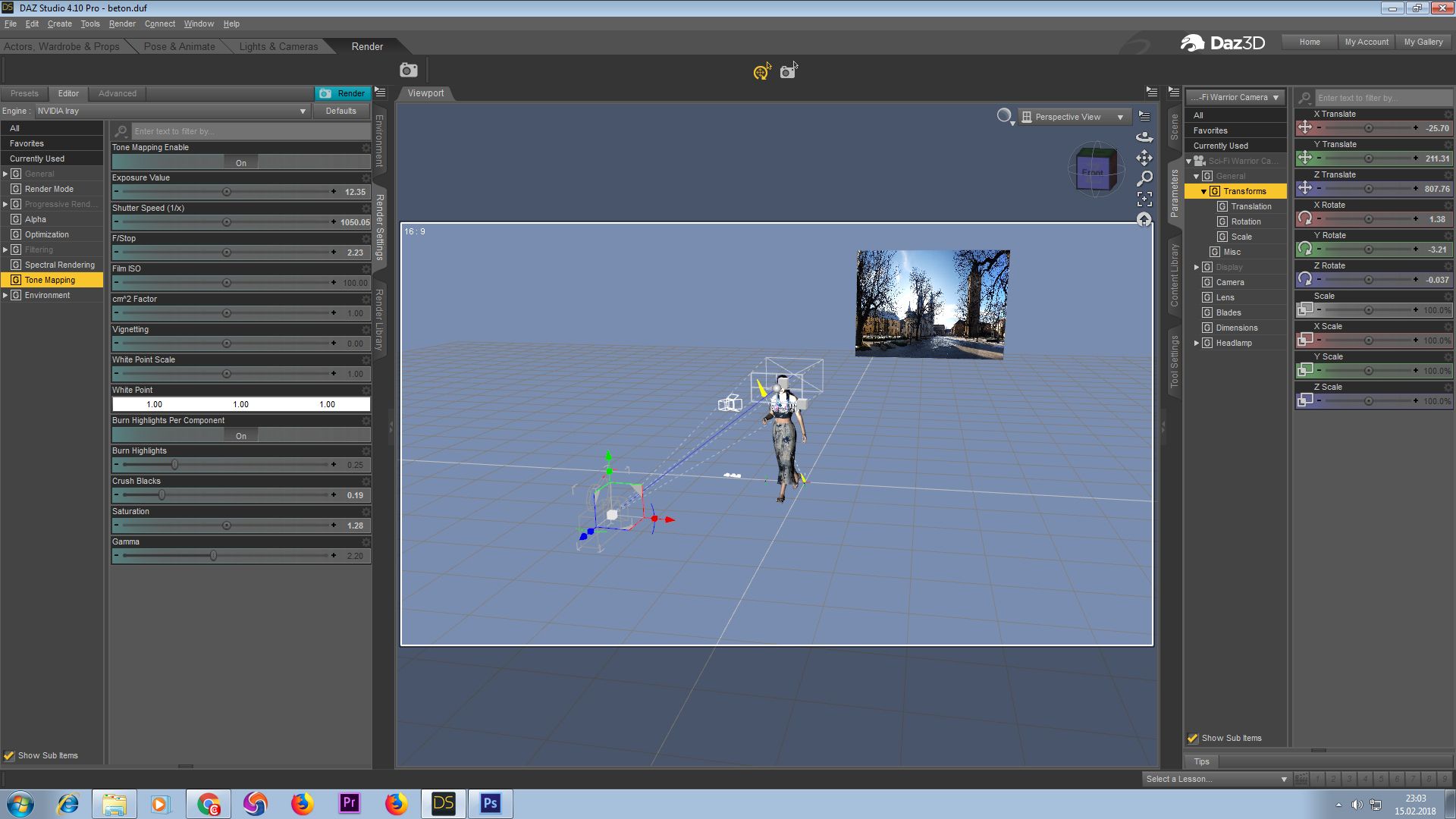Open the Perspective View camera dropdown
Viewport: 1456px width, 819px height.
[1075, 117]
